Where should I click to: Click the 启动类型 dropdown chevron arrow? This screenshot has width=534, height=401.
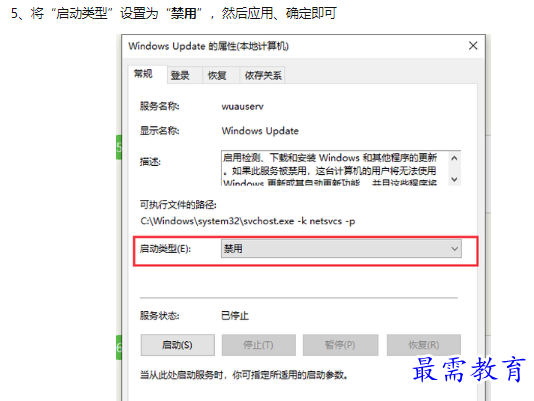[454, 249]
